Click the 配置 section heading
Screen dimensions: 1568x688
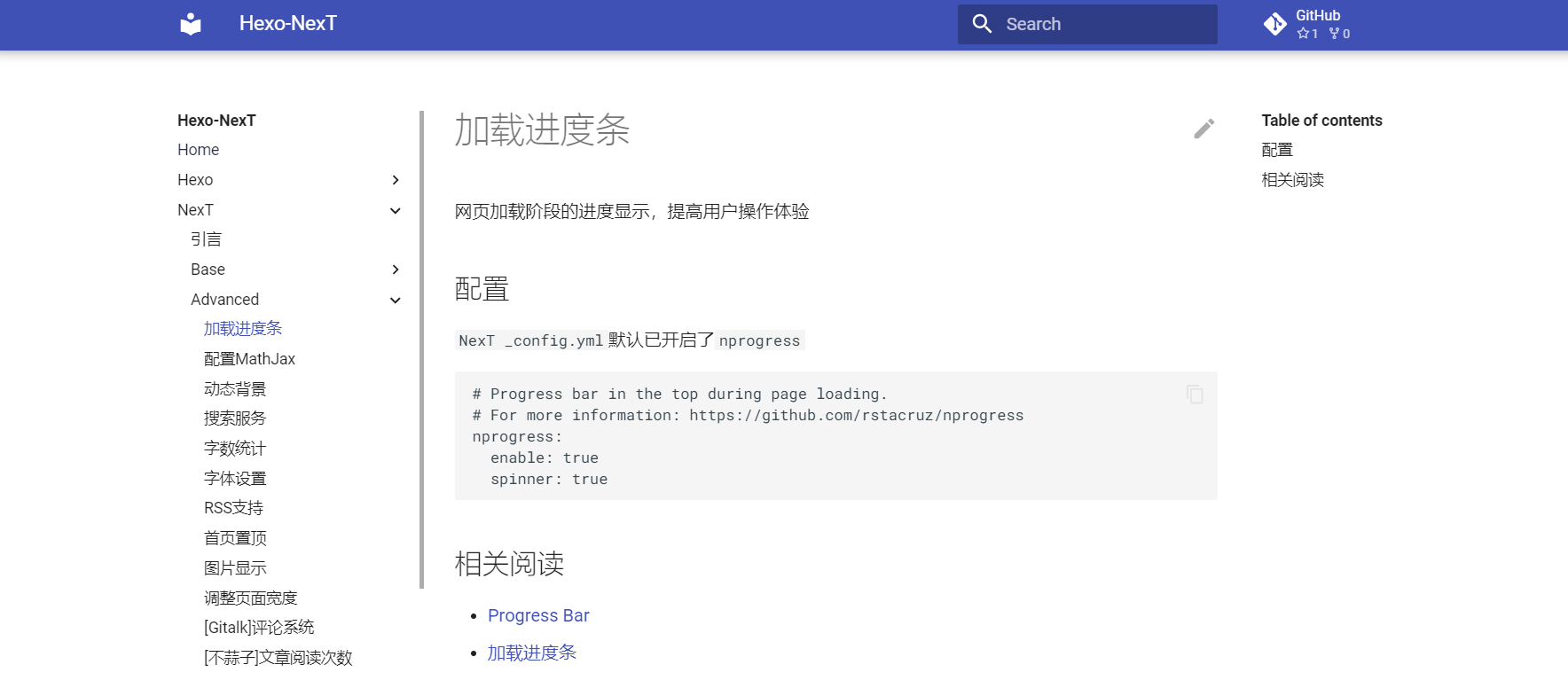482,289
